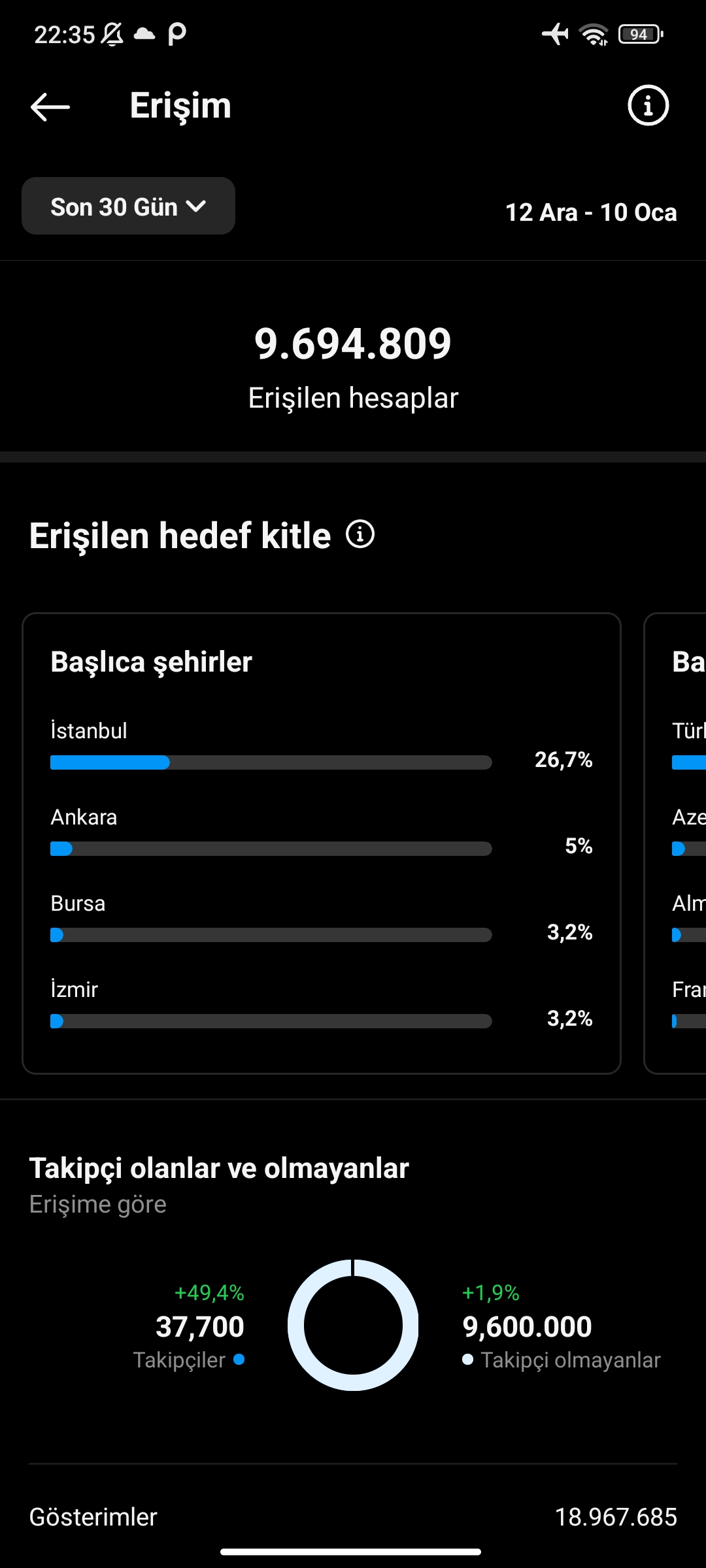Open the Son 30 Gün dropdown
Image resolution: width=706 pixels, height=1568 pixels.
click(128, 206)
